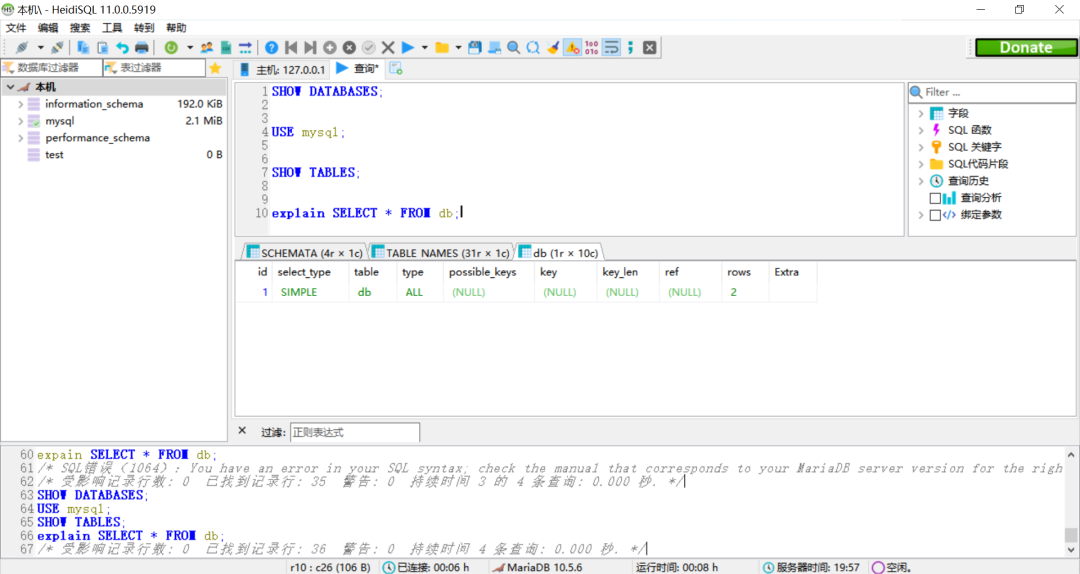Tick the 绑定参数 checkbox
1080x574 pixels.
click(936, 215)
